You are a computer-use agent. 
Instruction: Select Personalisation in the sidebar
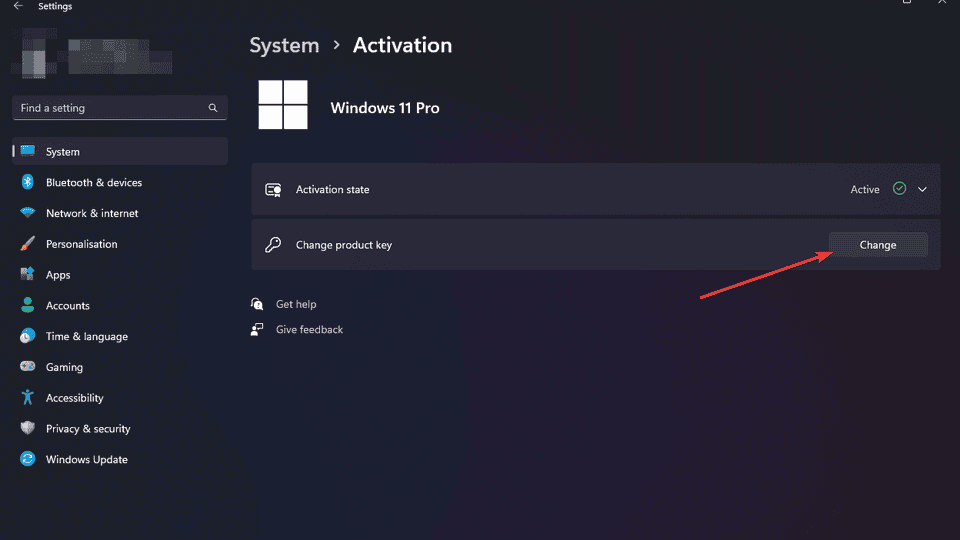point(120,244)
